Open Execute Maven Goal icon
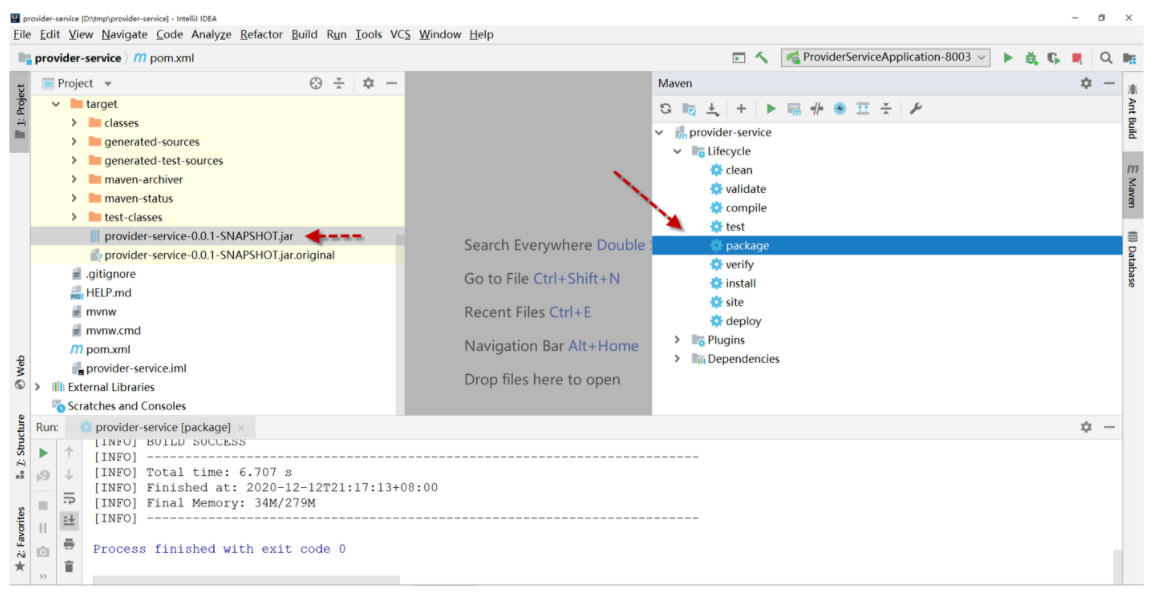This screenshot has height=595, width=1154. [x=794, y=109]
